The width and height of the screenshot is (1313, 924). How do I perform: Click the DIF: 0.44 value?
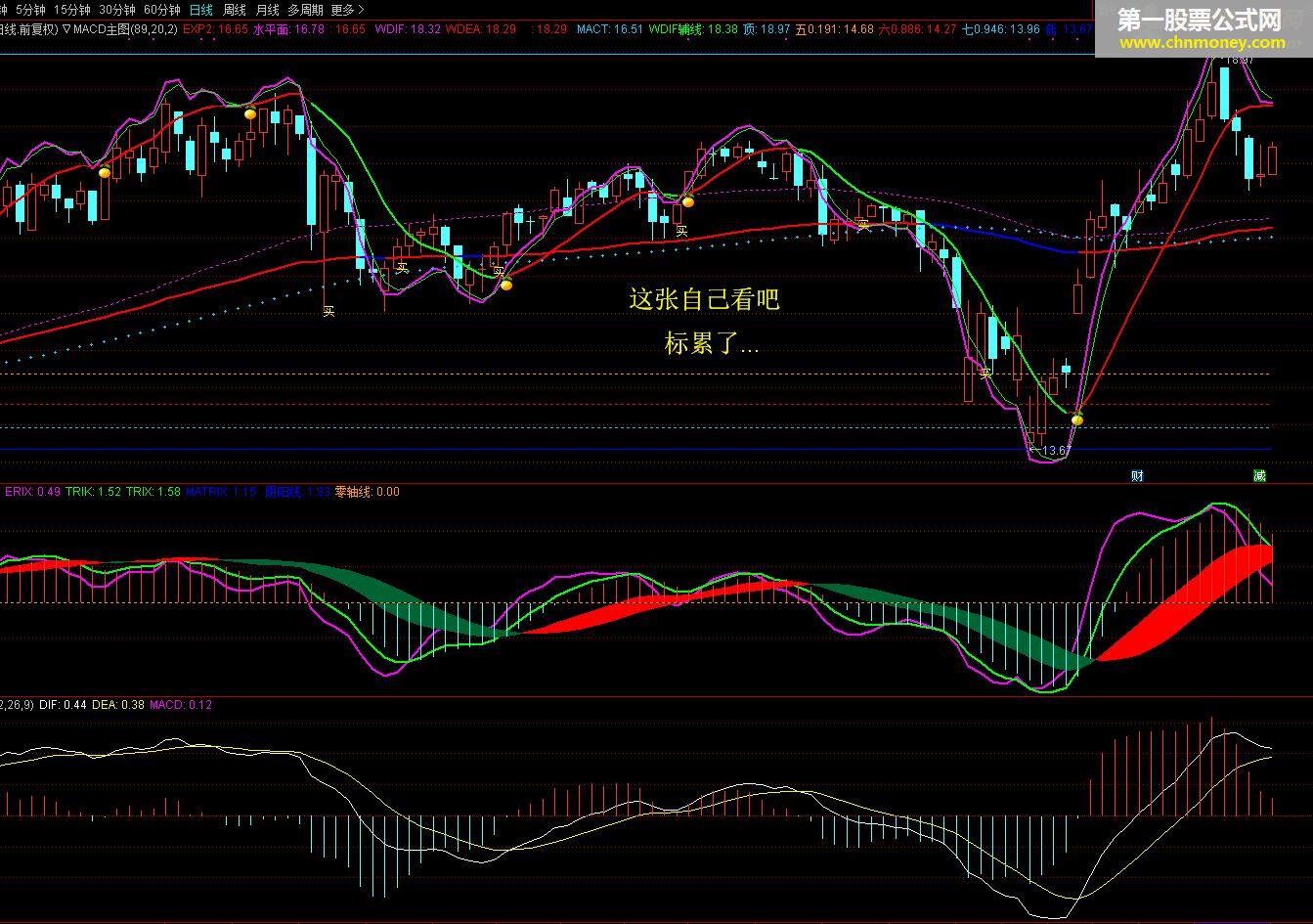pyautogui.click(x=63, y=705)
